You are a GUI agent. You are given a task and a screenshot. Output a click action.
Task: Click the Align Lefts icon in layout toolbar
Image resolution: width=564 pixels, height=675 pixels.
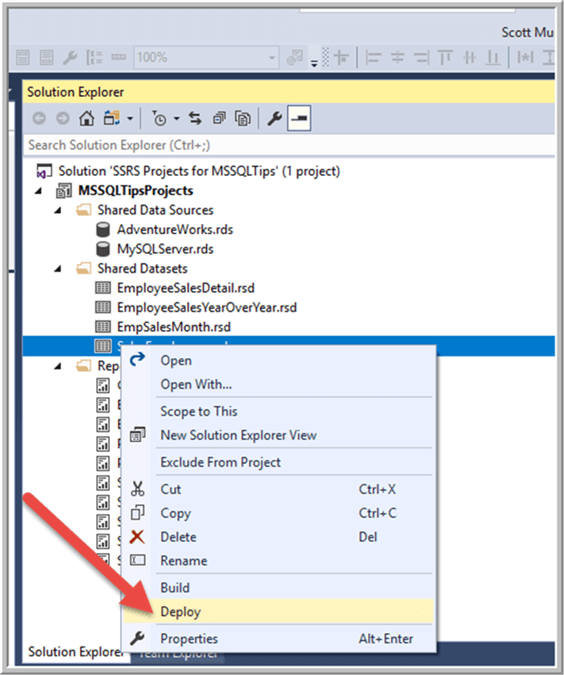point(373,57)
